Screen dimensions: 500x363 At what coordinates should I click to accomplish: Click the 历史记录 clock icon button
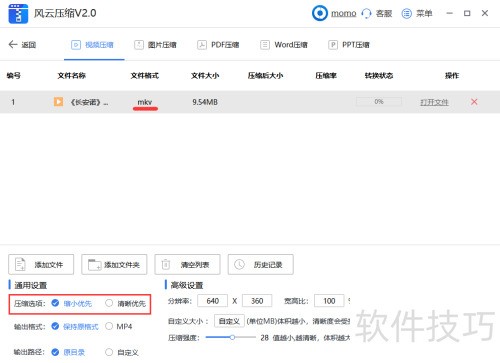click(261, 265)
